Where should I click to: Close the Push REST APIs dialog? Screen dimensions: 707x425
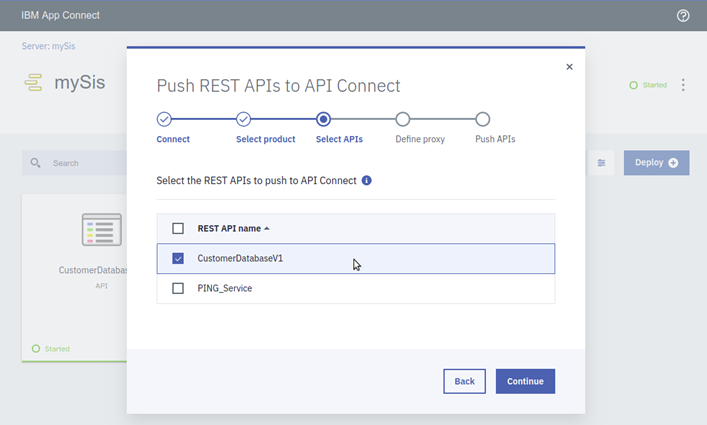coord(569,67)
